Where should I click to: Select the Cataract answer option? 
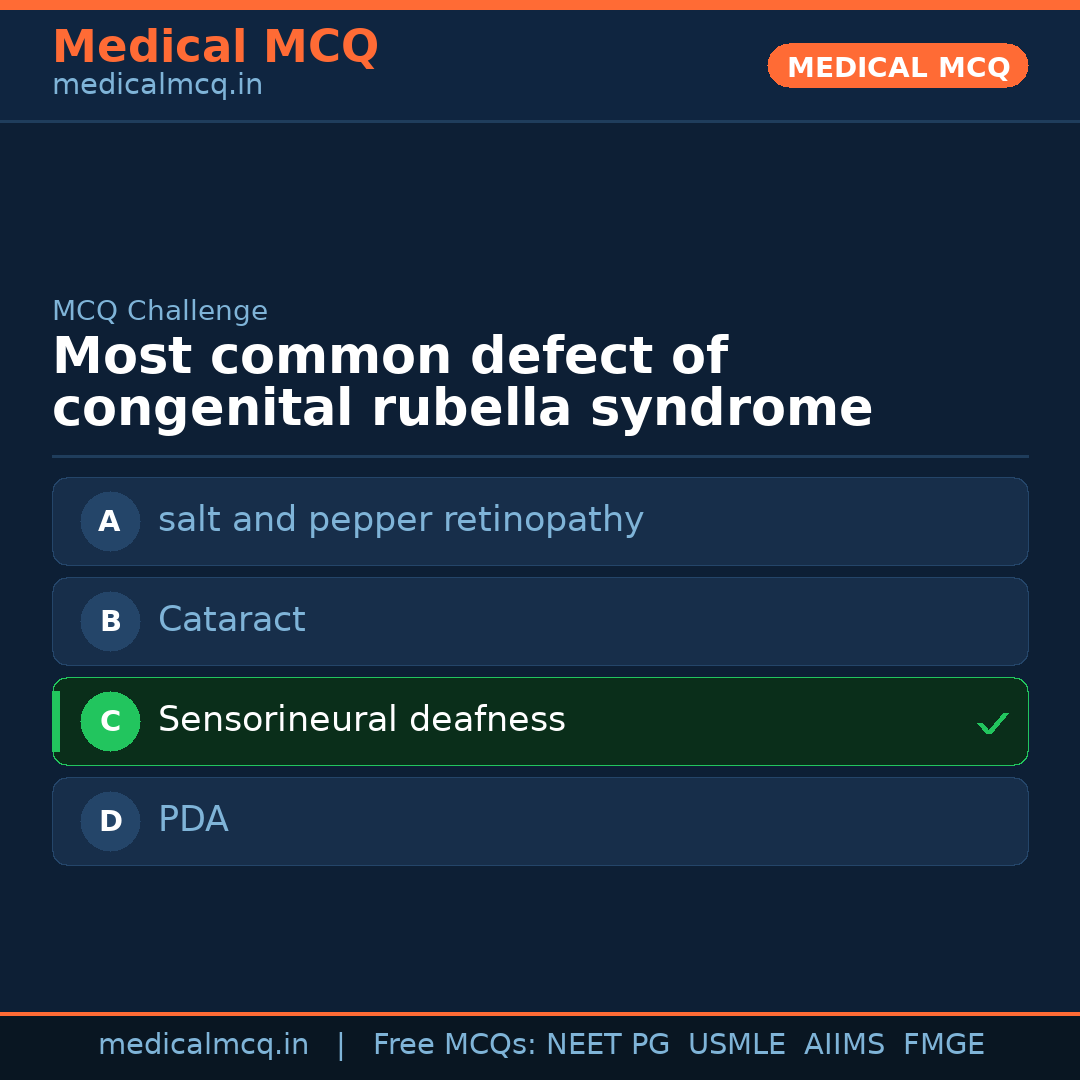[x=232, y=620]
